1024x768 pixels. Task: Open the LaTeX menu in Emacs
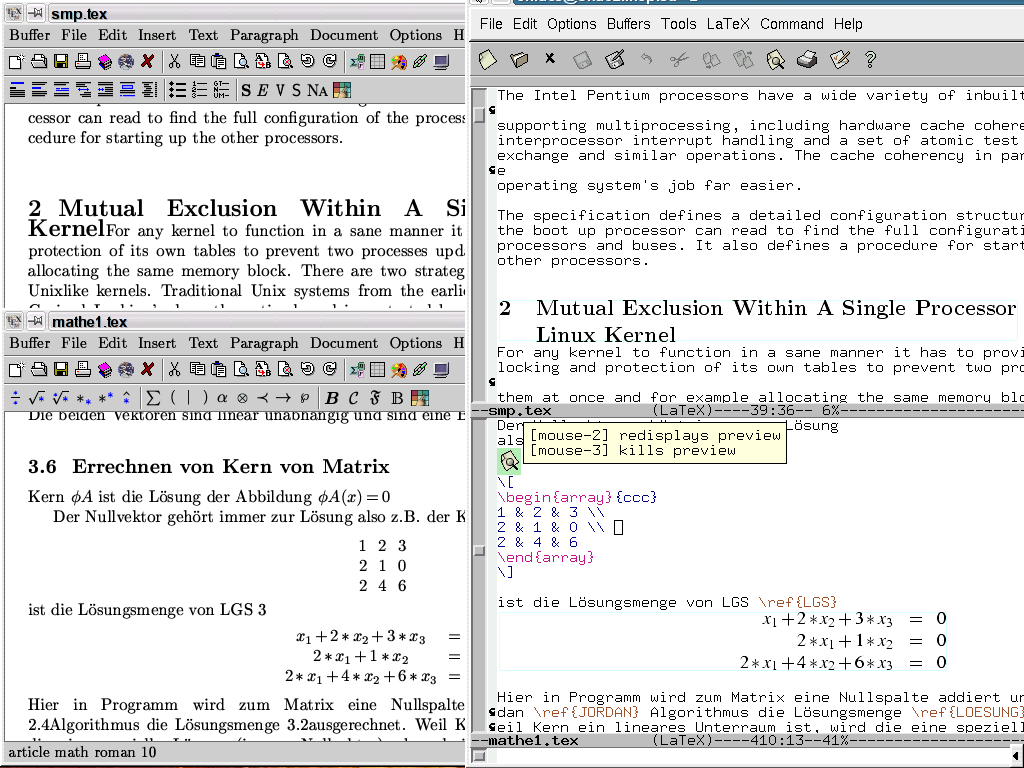pyautogui.click(x=728, y=24)
